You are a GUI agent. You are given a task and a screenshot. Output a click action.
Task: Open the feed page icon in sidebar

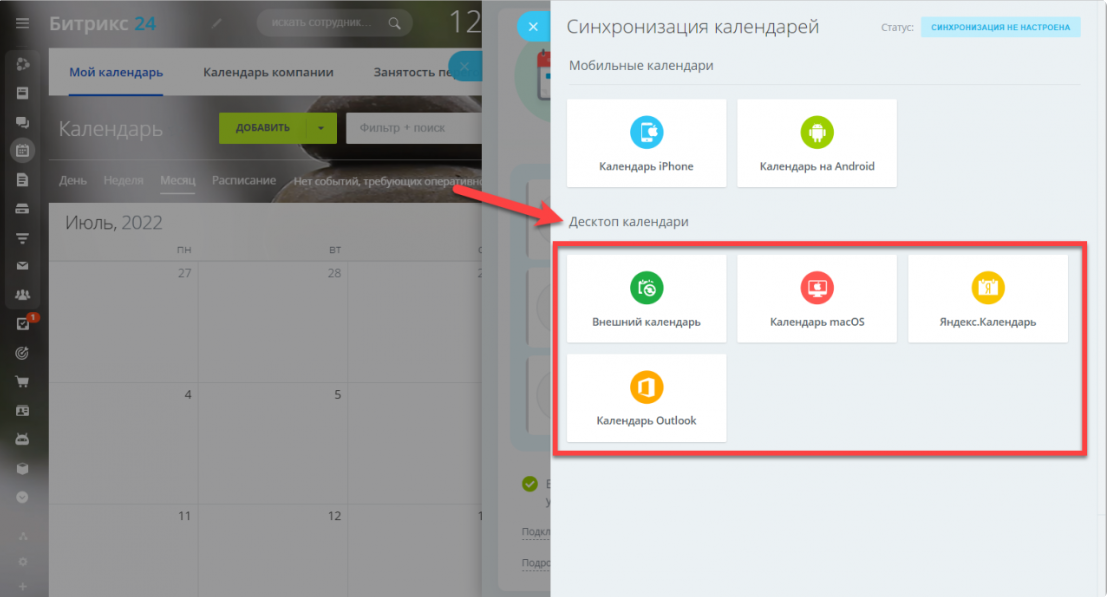[23, 93]
